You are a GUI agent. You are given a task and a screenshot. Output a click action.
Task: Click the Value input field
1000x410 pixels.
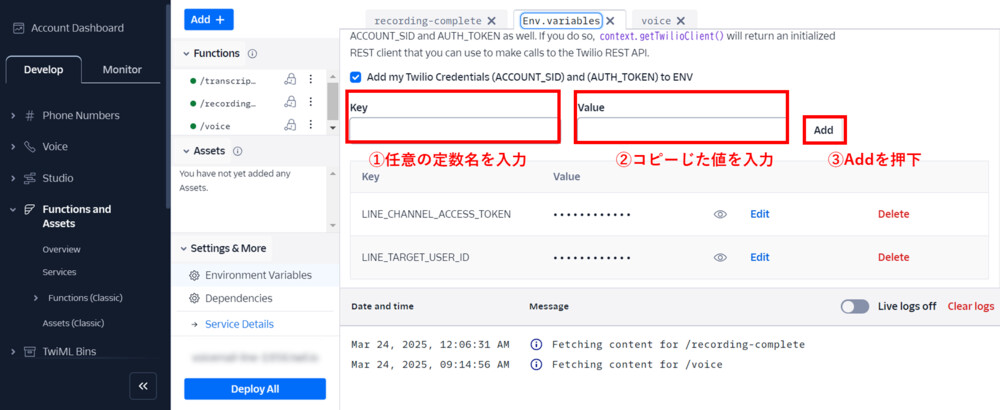(x=681, y=129)
